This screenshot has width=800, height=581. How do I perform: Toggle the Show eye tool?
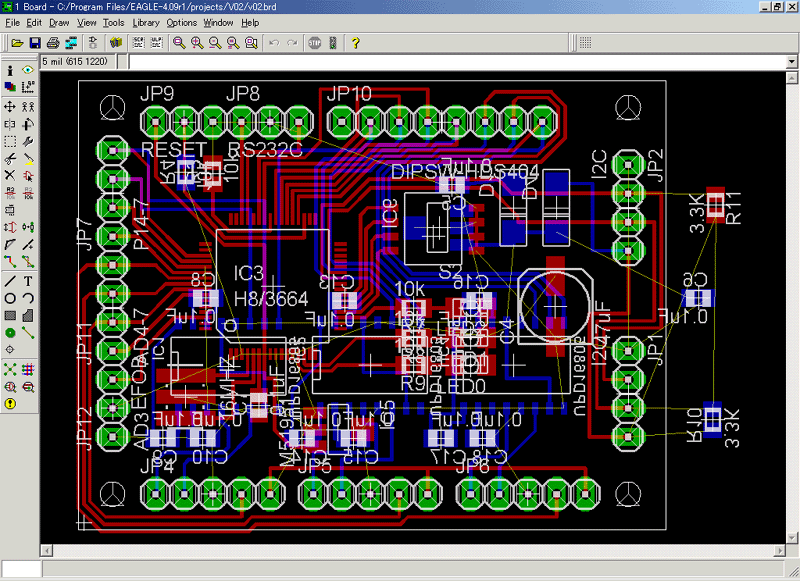click(x=28, y=71)
